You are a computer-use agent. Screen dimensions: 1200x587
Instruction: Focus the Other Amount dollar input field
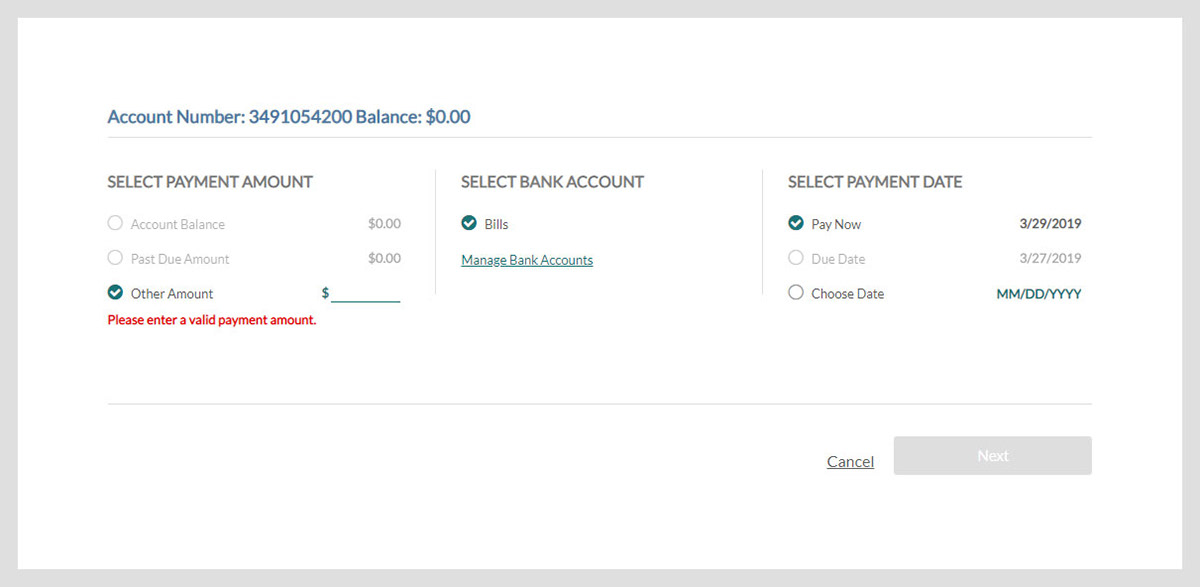[x=365, y=293]
